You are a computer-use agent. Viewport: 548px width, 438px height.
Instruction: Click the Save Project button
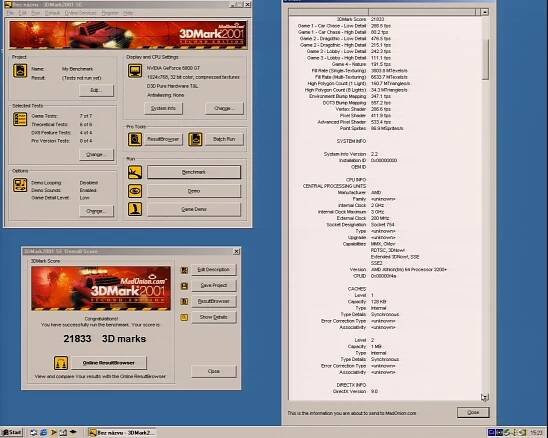pyautogui.click(x=214, y=286)
